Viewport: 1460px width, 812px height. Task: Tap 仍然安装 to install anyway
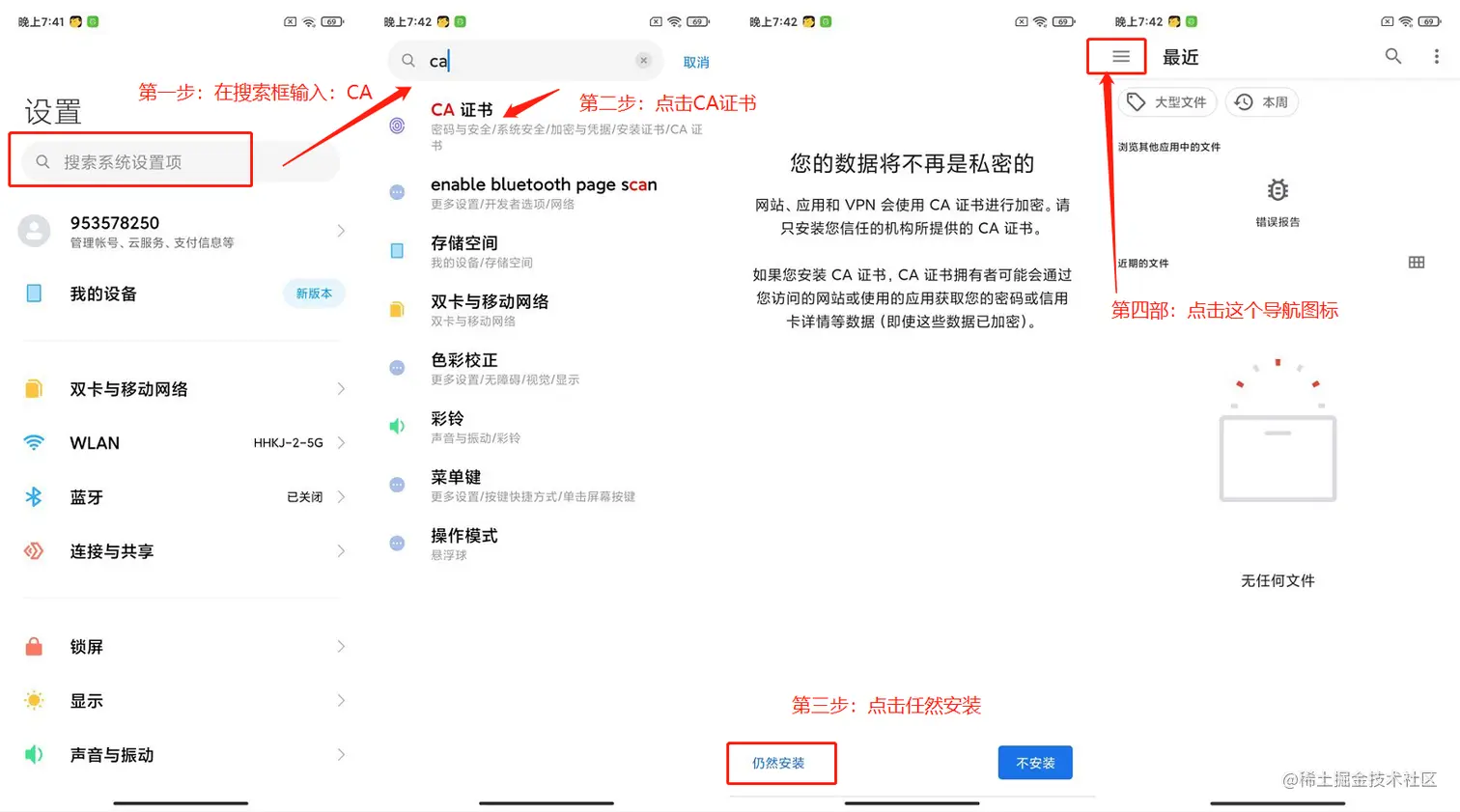[778, 763]
